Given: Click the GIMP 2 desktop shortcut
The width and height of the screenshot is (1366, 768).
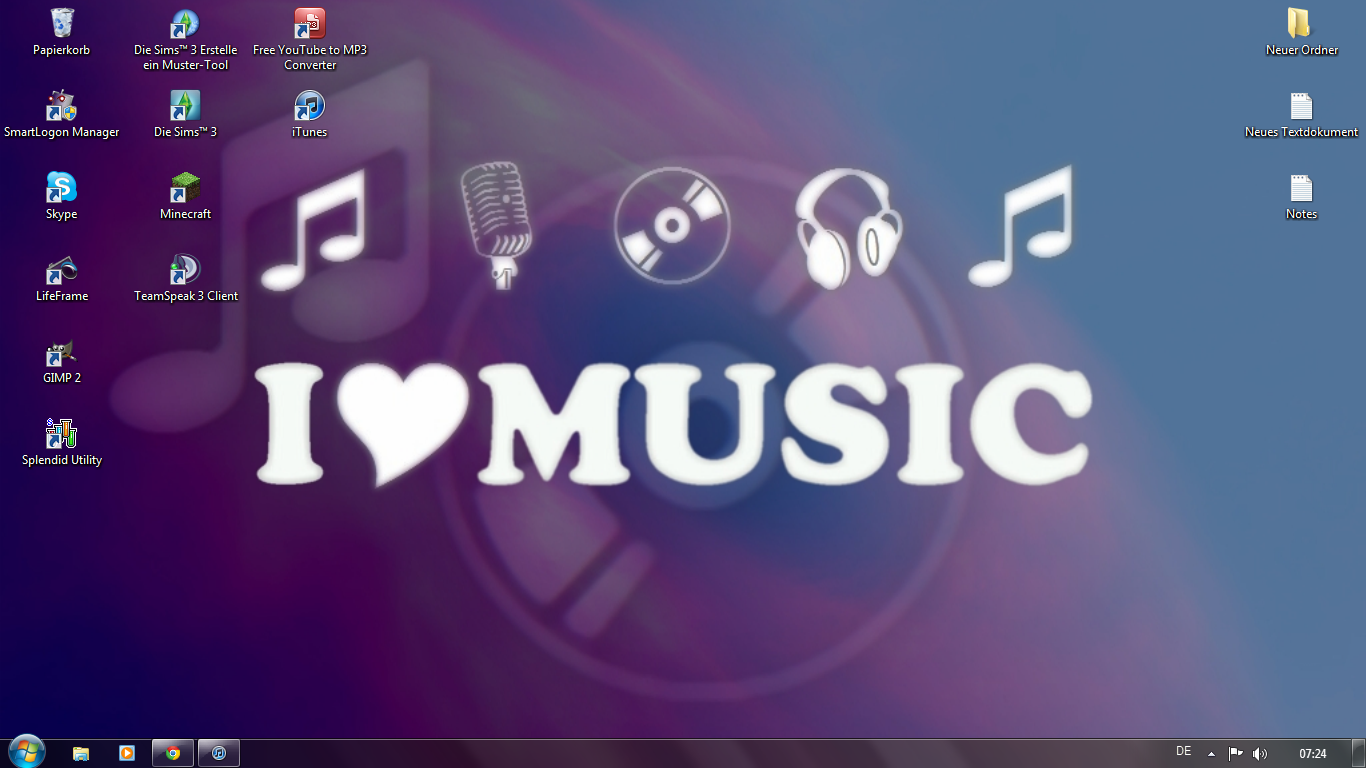Looking at the screenshot, I should click(x=62, y=352).
